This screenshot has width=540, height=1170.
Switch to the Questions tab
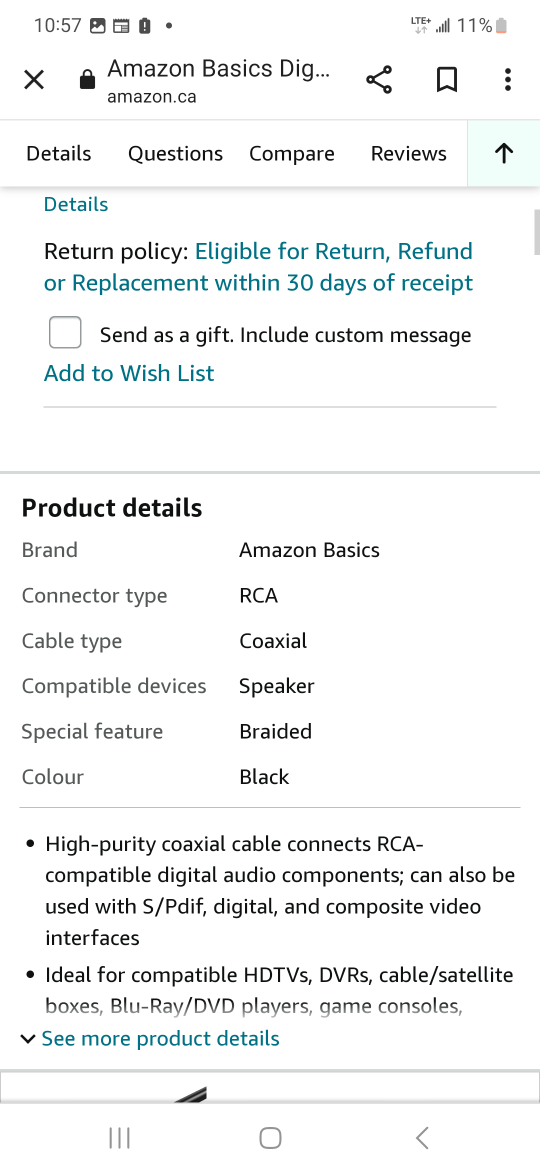click(175, 154)
